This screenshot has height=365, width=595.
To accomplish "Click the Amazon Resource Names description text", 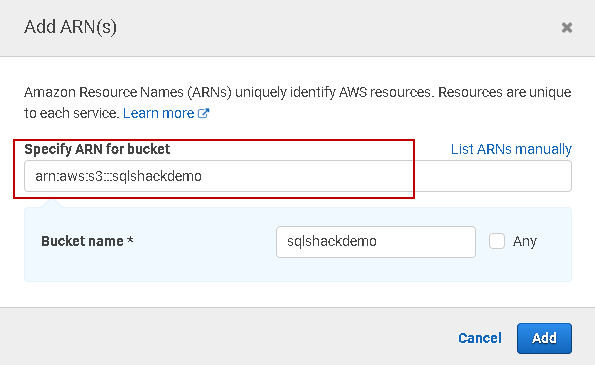I will (298, 102).
